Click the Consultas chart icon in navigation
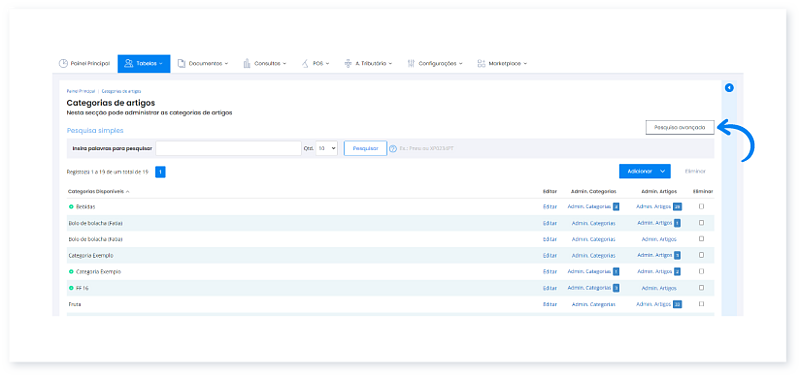Viewport: 800px width, 376px height. (247, 64)
